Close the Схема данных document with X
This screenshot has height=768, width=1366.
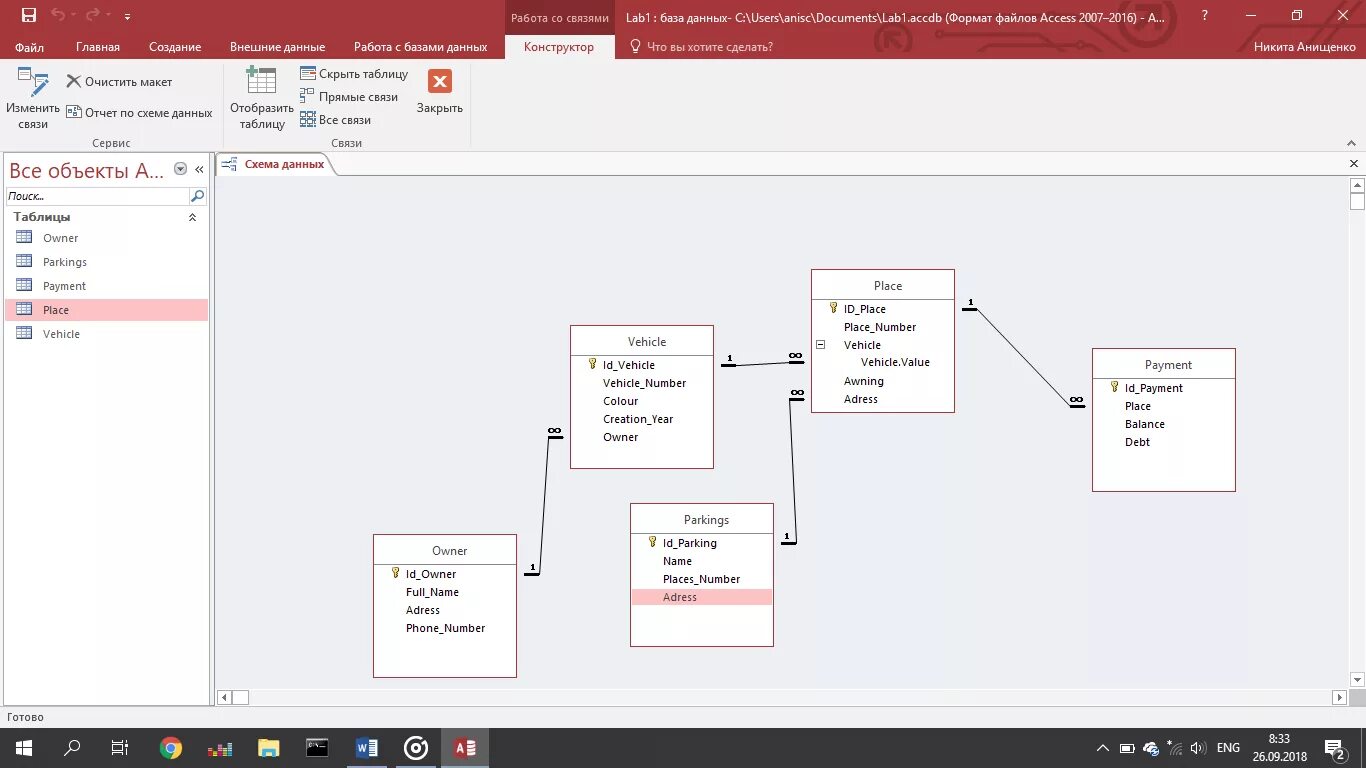tap(1354, 164)
